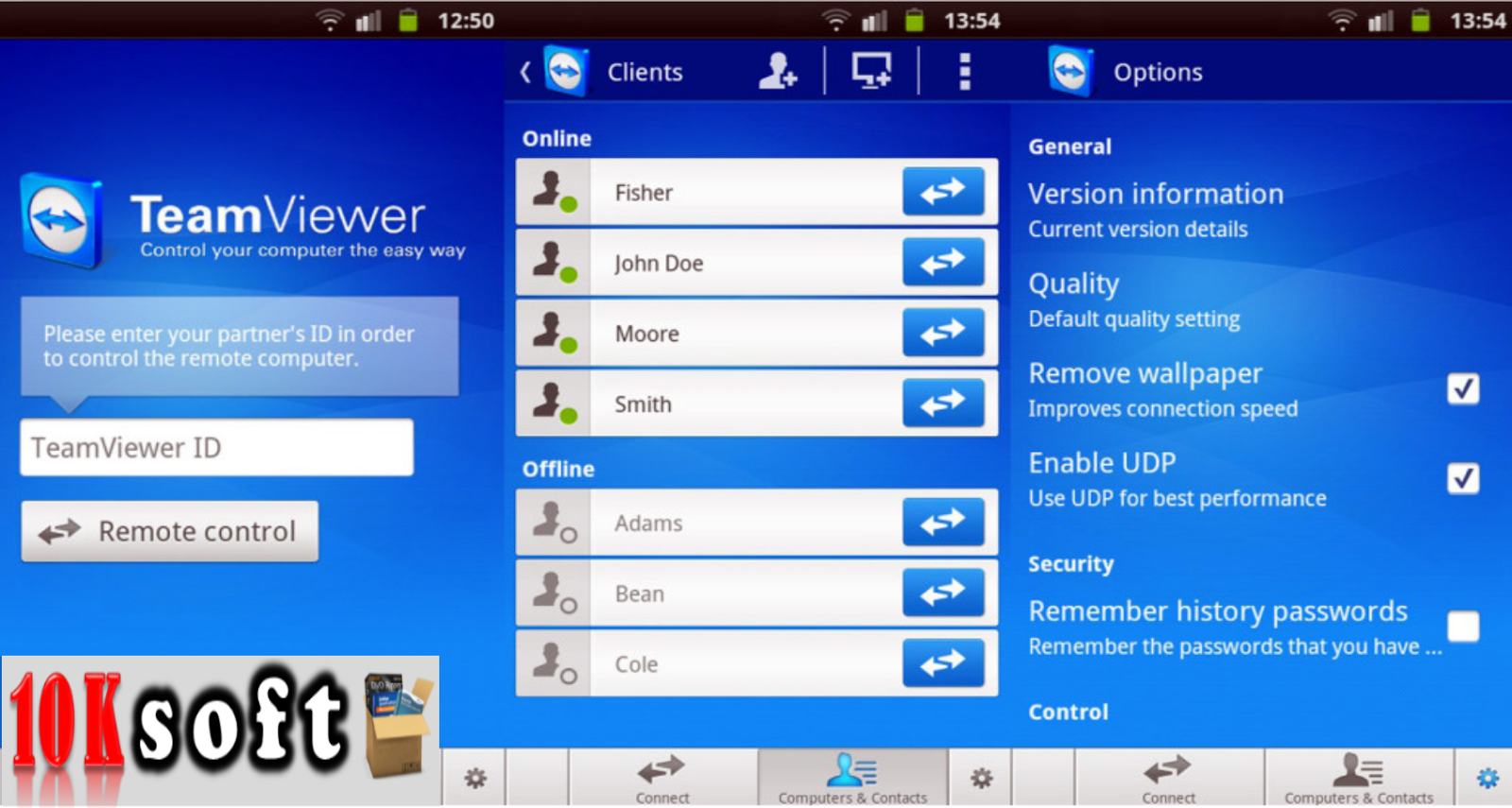Image resolution: width=1512 pixels, height=808 pixels.
Task: Click Adams' offline contact avatar
Action: [554, 523]
